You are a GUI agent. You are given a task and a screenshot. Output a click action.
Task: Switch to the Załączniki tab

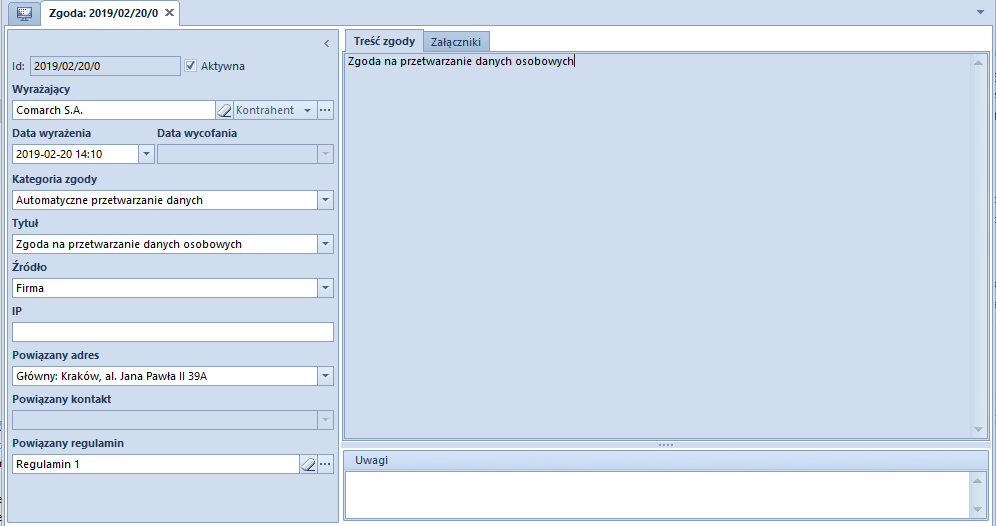coord(456,42)
